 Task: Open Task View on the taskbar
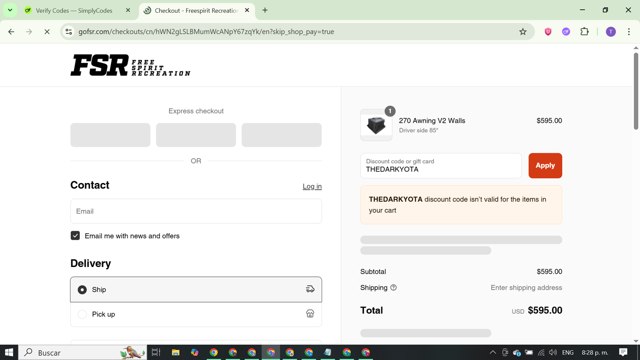pos(156,352)
